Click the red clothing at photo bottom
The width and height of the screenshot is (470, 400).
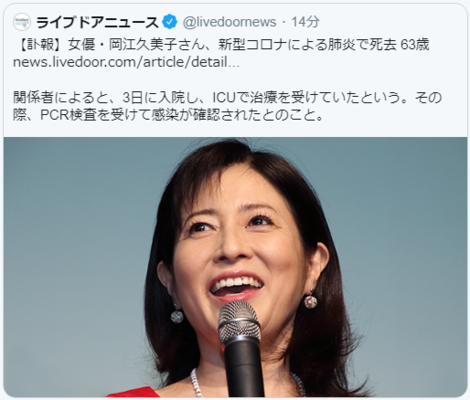[133, 392]
